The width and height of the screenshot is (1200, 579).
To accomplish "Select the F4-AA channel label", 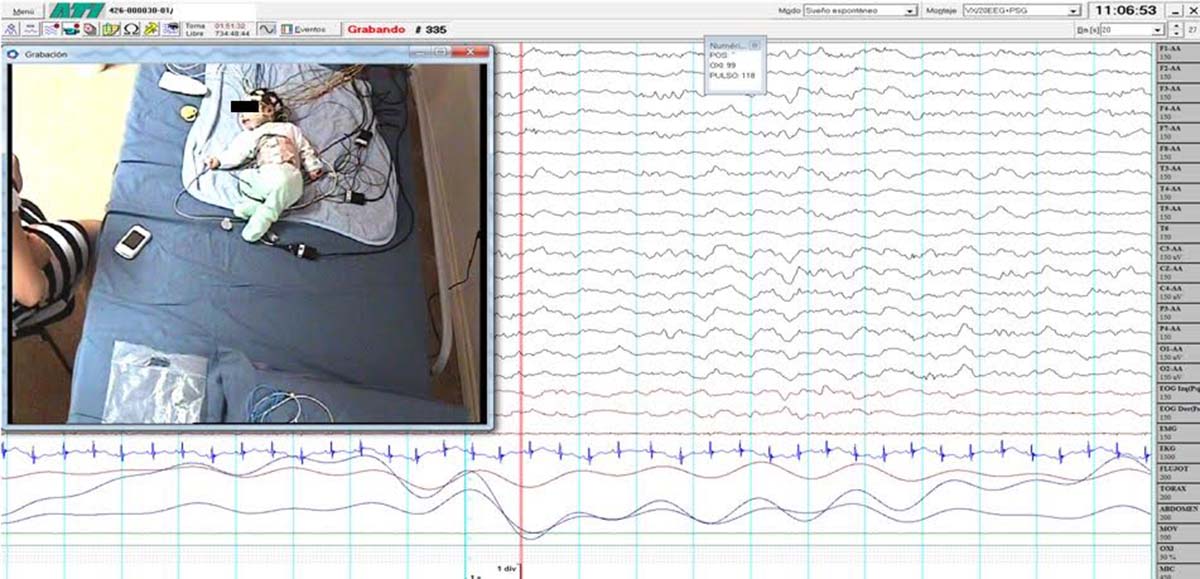I will pos(1176,111).
